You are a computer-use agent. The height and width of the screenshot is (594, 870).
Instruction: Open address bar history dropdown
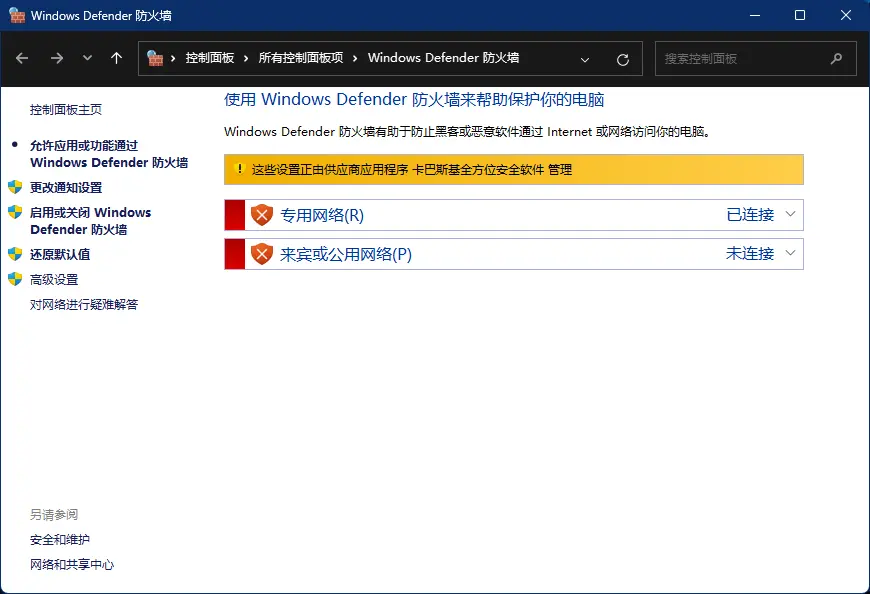pyautogui.click(x=585, y=59)
